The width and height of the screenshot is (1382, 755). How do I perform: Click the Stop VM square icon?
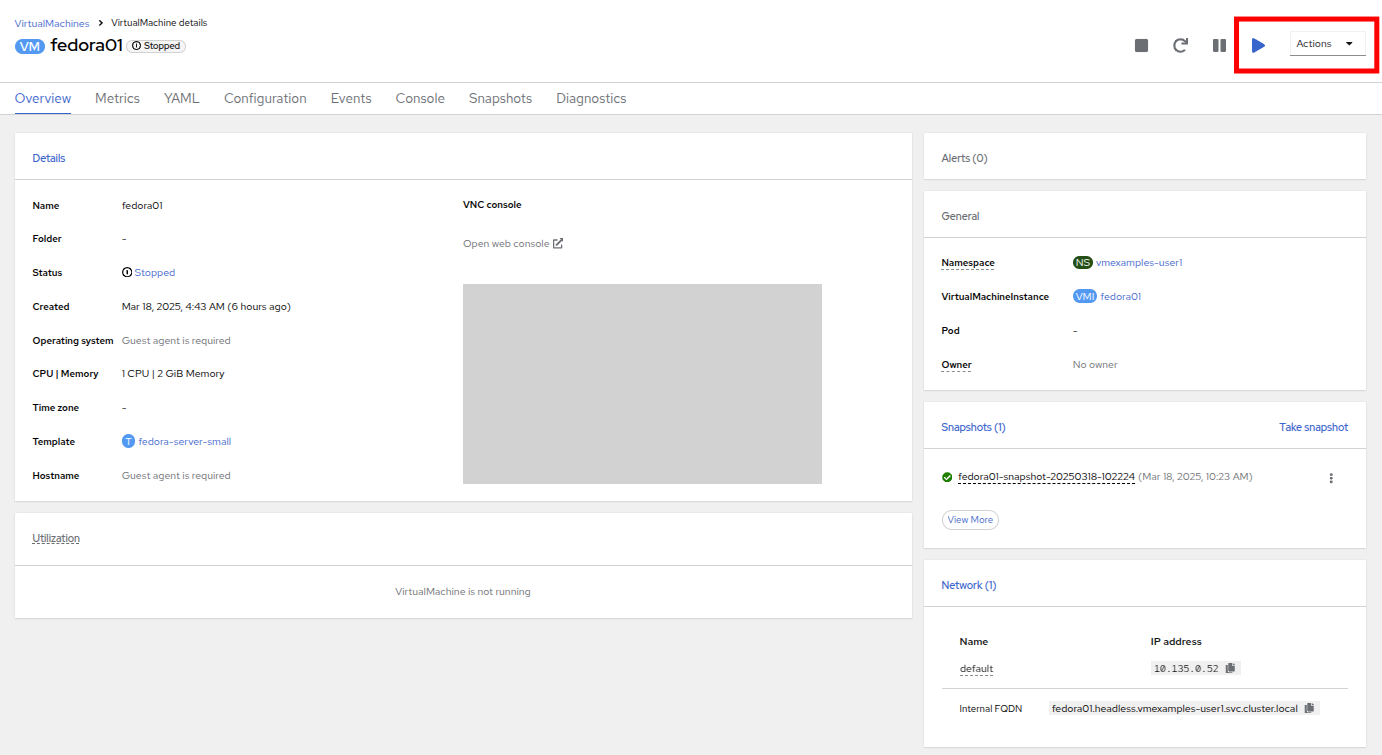(x=1141, y=45)
